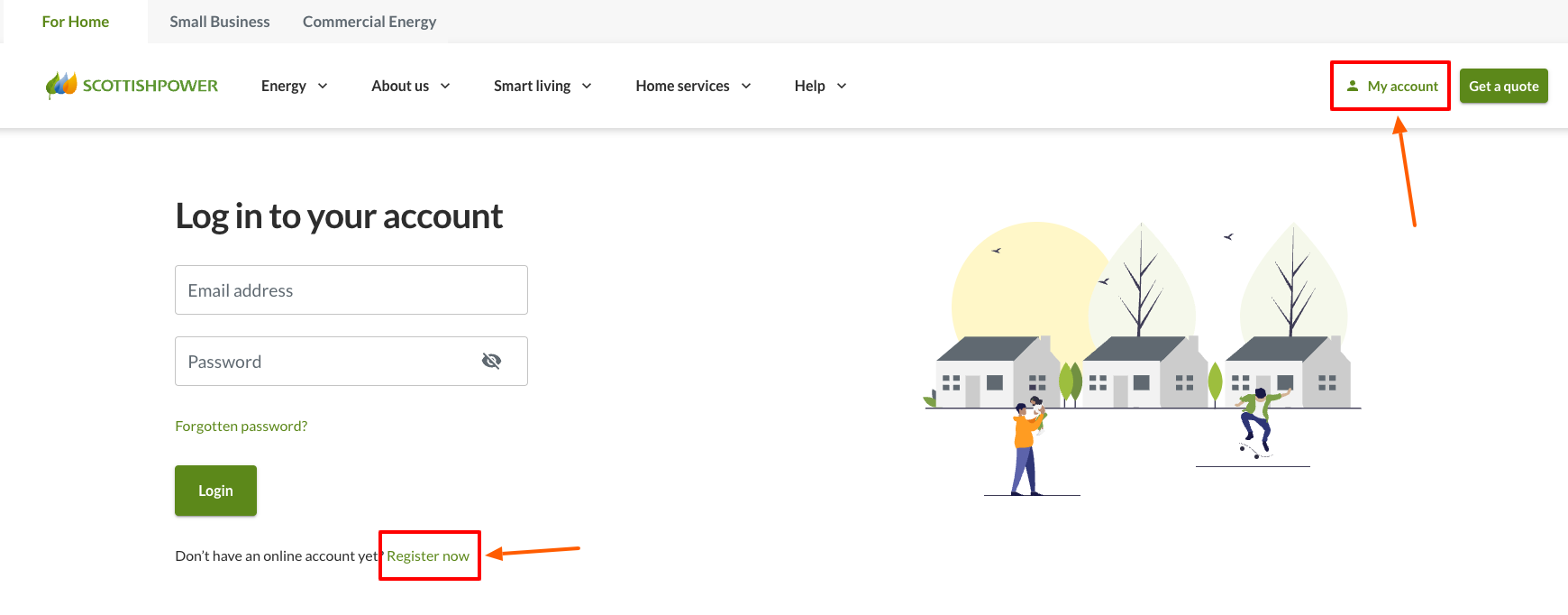Select the Small Business tab

click(x=220, y=22)
